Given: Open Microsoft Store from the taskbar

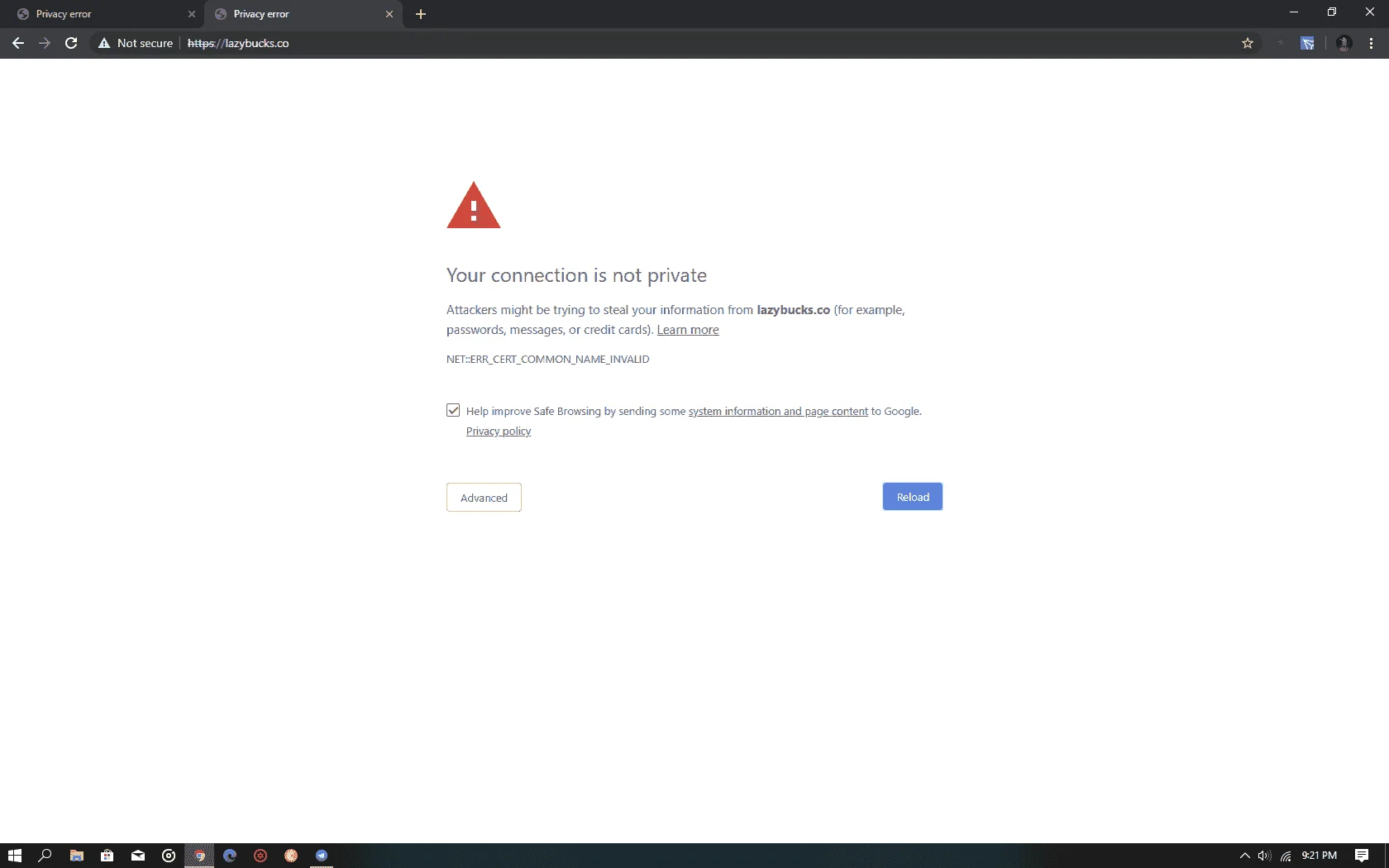Looking at the screenshot, I should (107, 856).
